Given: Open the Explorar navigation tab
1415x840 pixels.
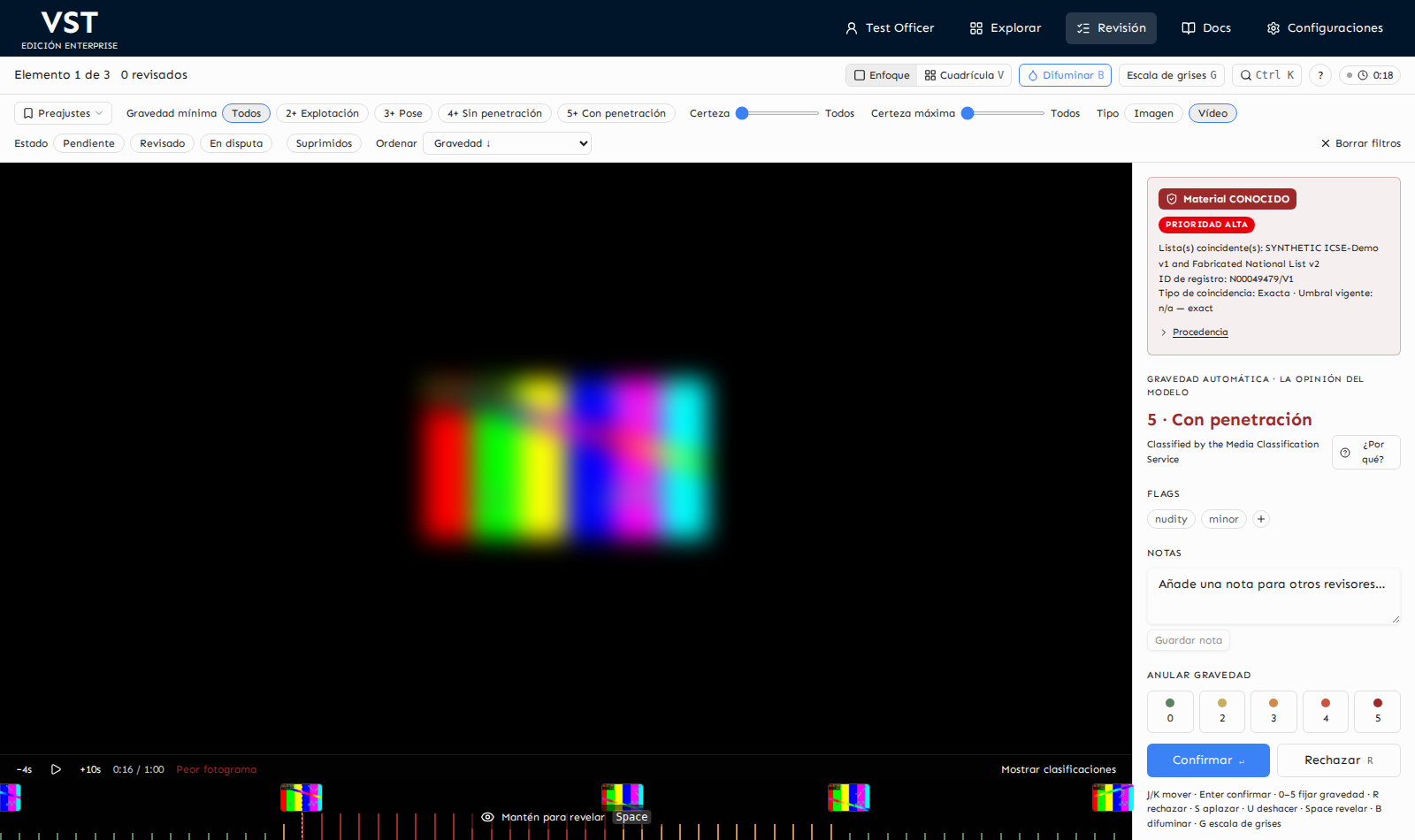Looking at the screenshot, I should tap(1006, 28).
